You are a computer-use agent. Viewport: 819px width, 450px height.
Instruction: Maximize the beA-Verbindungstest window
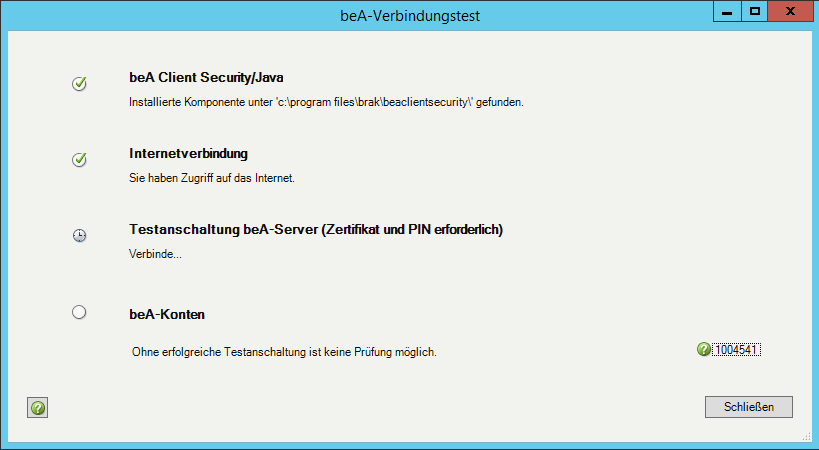pos(755,11)
